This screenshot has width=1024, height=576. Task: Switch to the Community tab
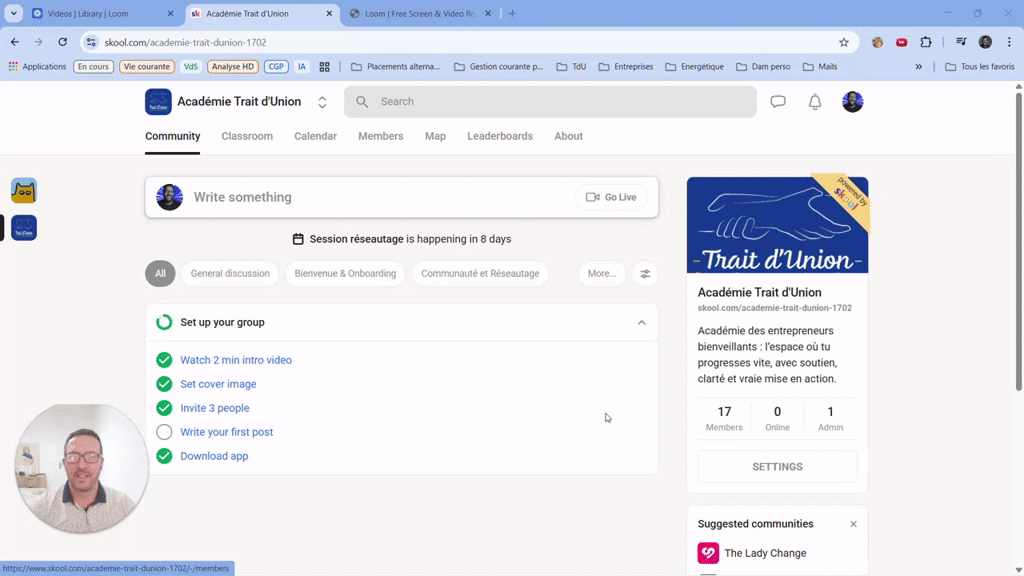[x=172, y=136]
